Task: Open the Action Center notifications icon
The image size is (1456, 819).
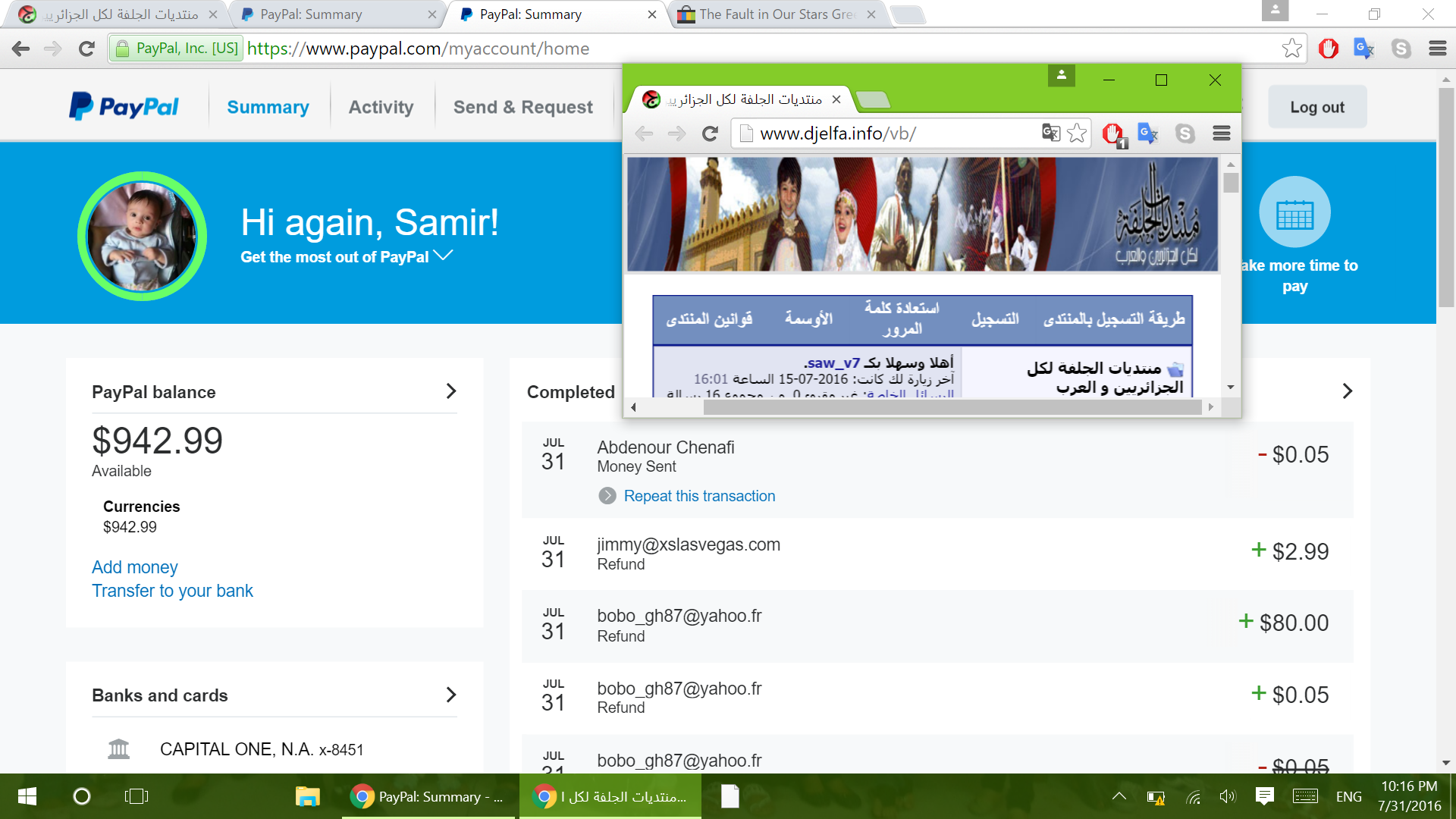Action: point(1264,796)
